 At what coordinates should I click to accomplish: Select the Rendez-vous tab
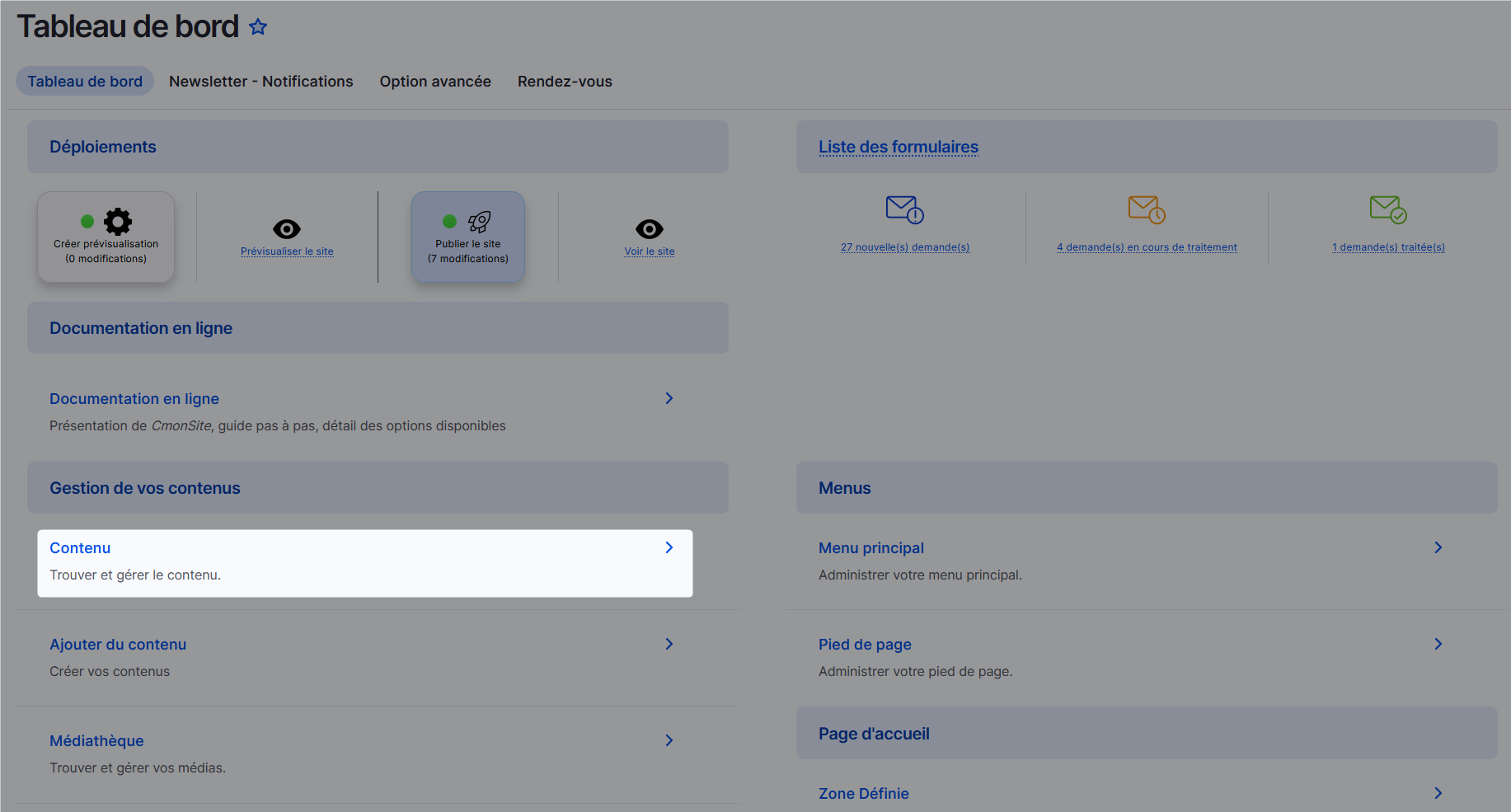pos(565,82)
